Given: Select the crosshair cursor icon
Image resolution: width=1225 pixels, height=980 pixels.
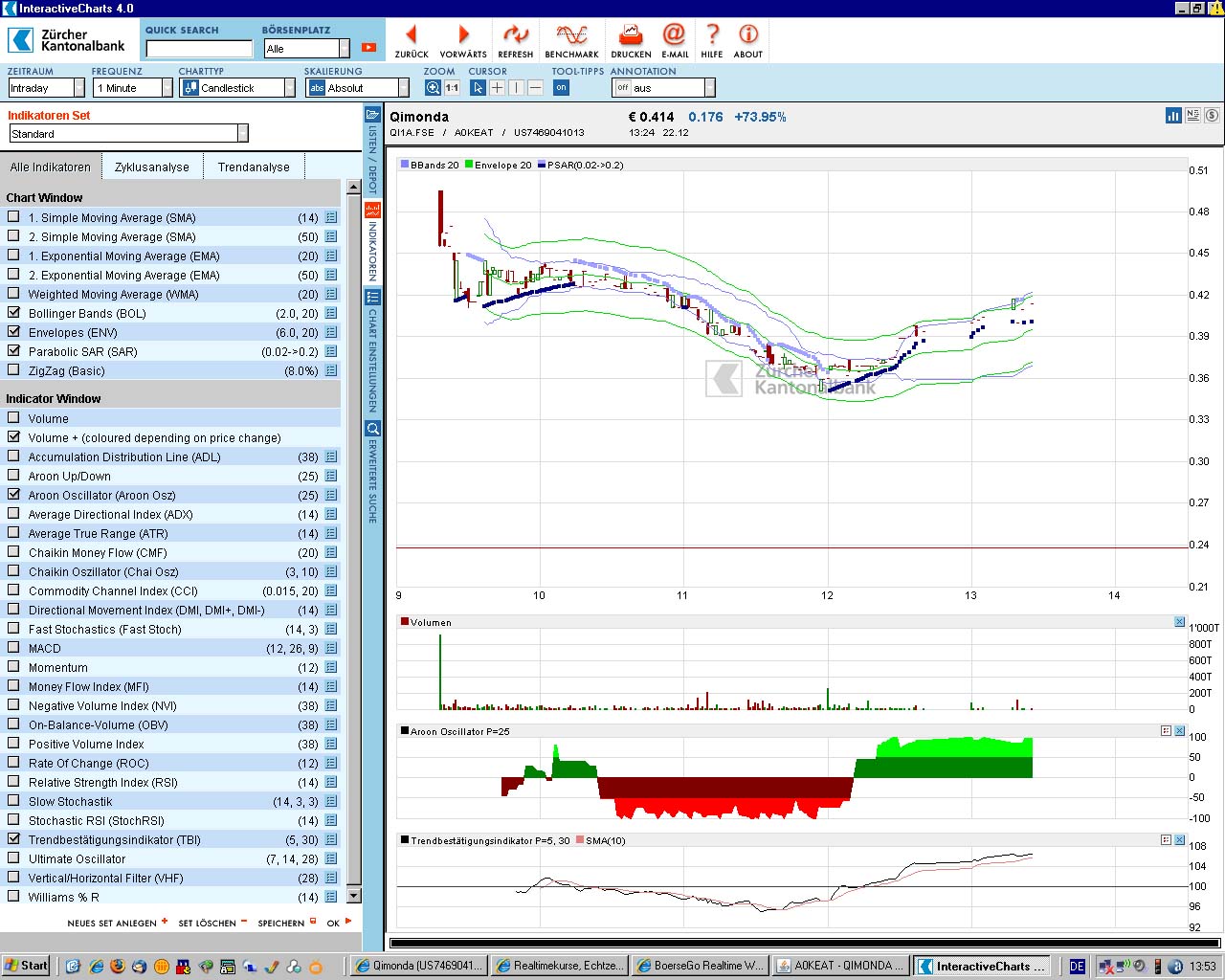Looking at the screenshot, I should tap(498, 88).
